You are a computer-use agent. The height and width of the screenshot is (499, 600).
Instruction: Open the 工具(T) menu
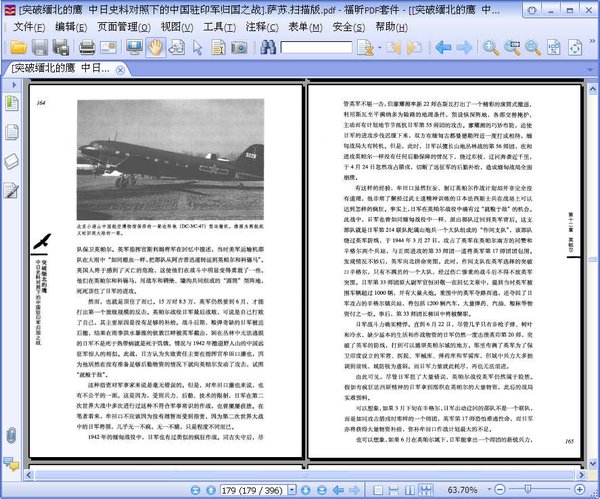tap(219, 27)
